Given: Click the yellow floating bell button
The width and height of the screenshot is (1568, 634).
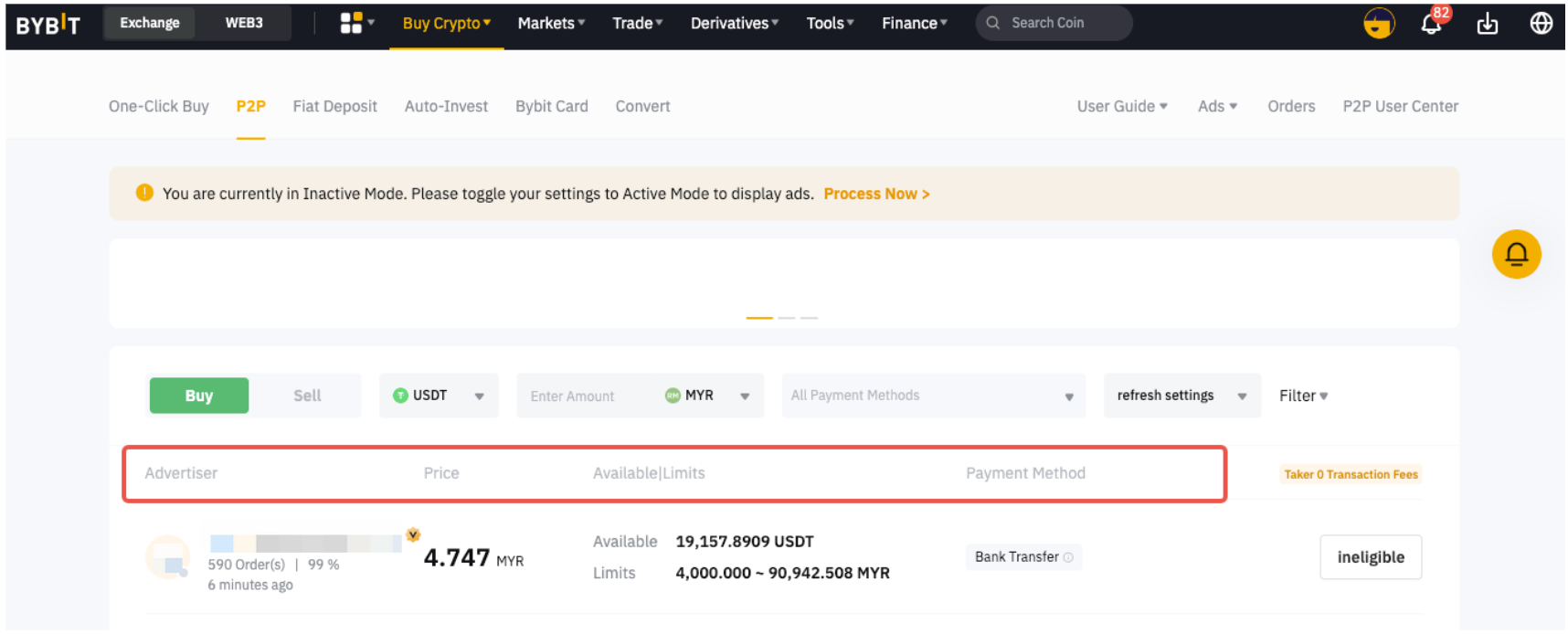Looking at the screenshot, I should (x=1516, y=254).
